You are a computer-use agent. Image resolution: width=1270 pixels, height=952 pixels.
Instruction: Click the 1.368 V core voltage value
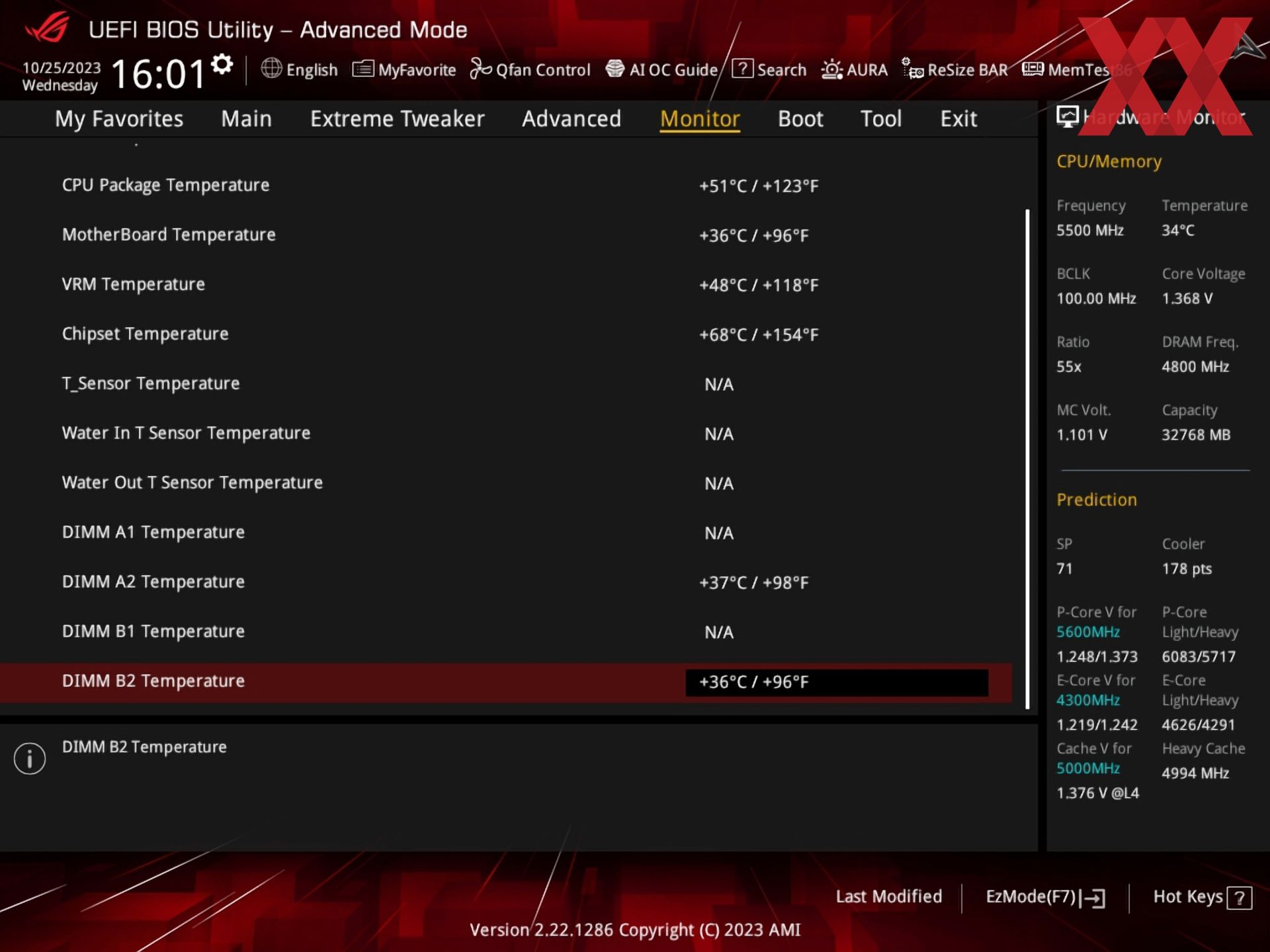click(x=1187, y=299)
